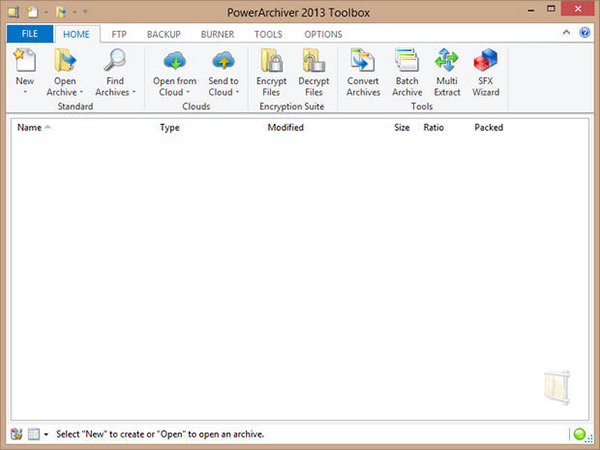Sort by the Ratio column header
The height and width of the screenshot is (450, 600).
coord(434,127)
